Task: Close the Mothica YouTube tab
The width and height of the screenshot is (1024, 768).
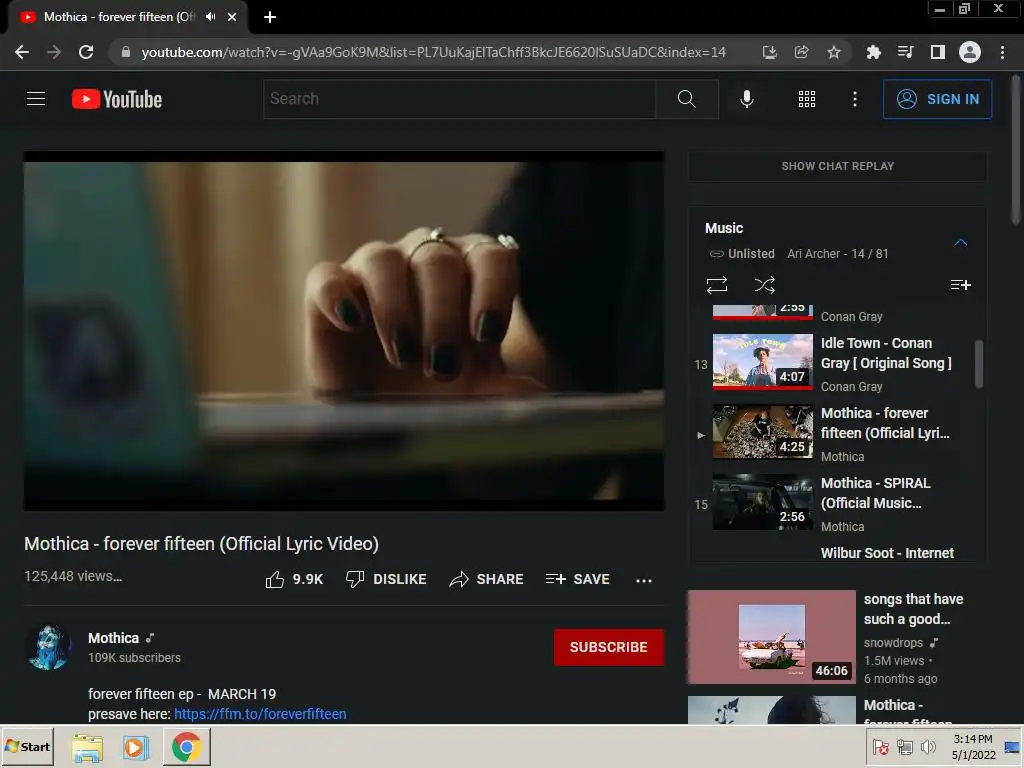Action: (x=232, y=17)
